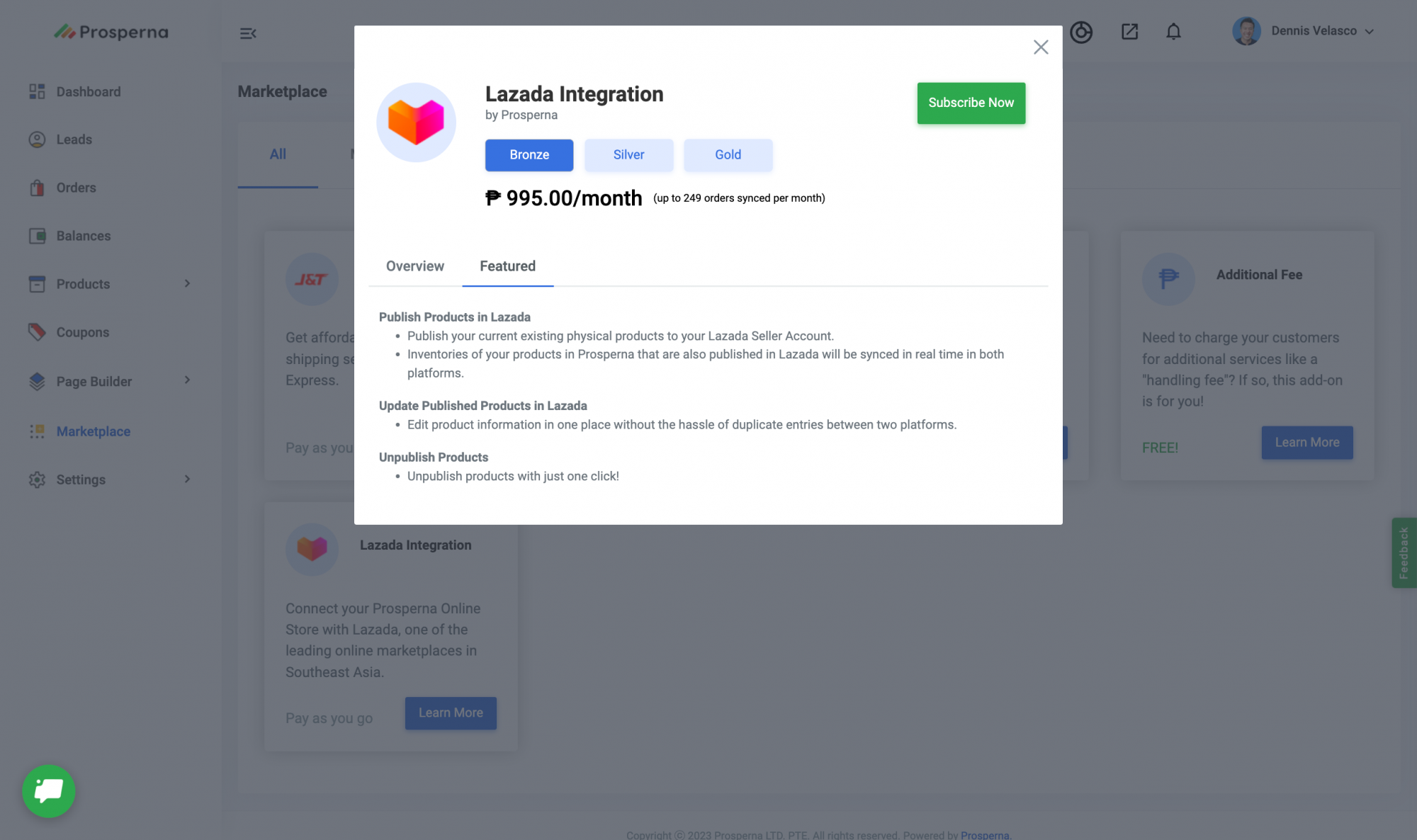Click the Lazada logo in the dialog
The height and width of the screenshot is (840, 1417).
tap(416, 123)
